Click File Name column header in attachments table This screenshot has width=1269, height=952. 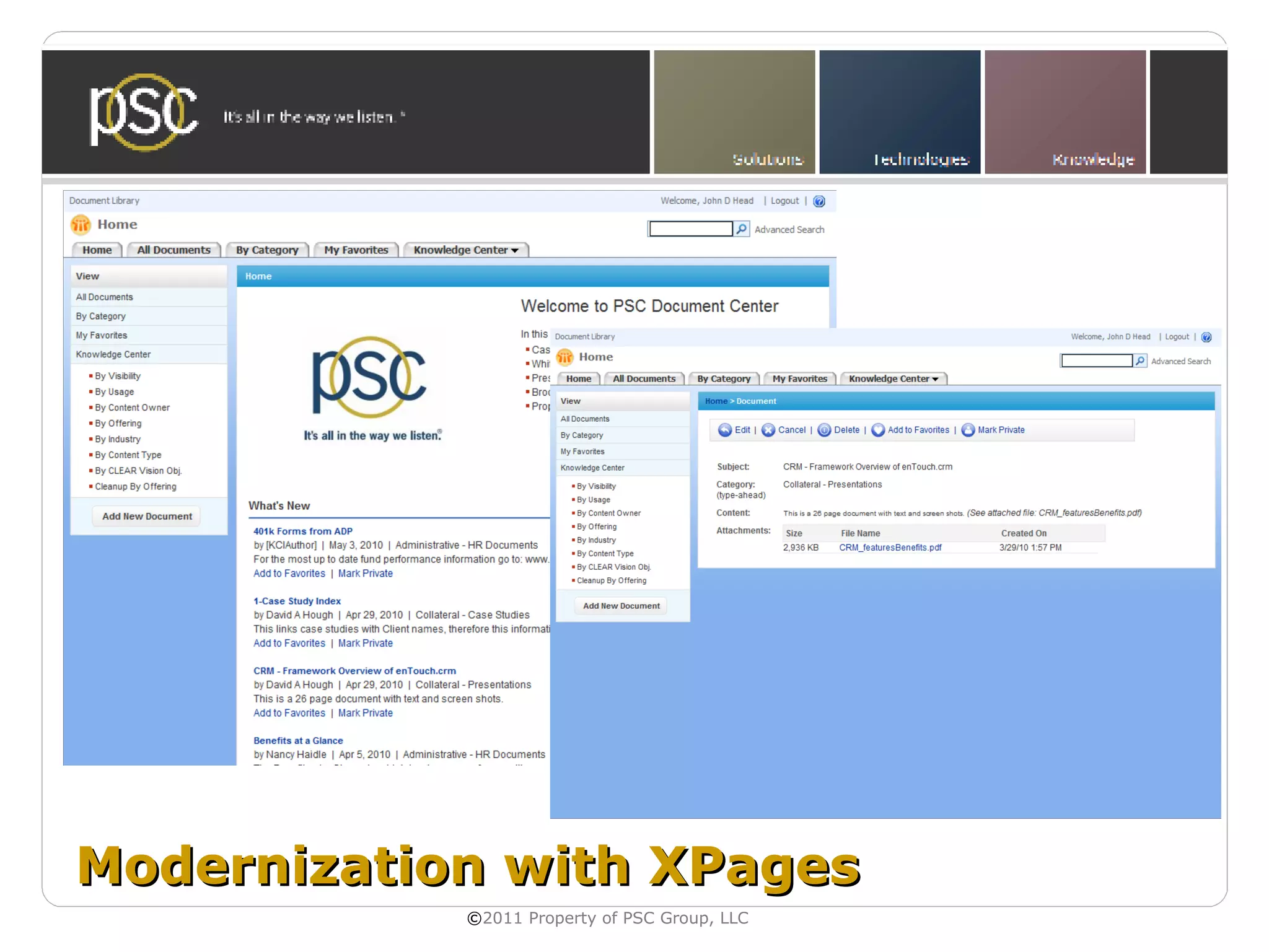pos(860,534)
